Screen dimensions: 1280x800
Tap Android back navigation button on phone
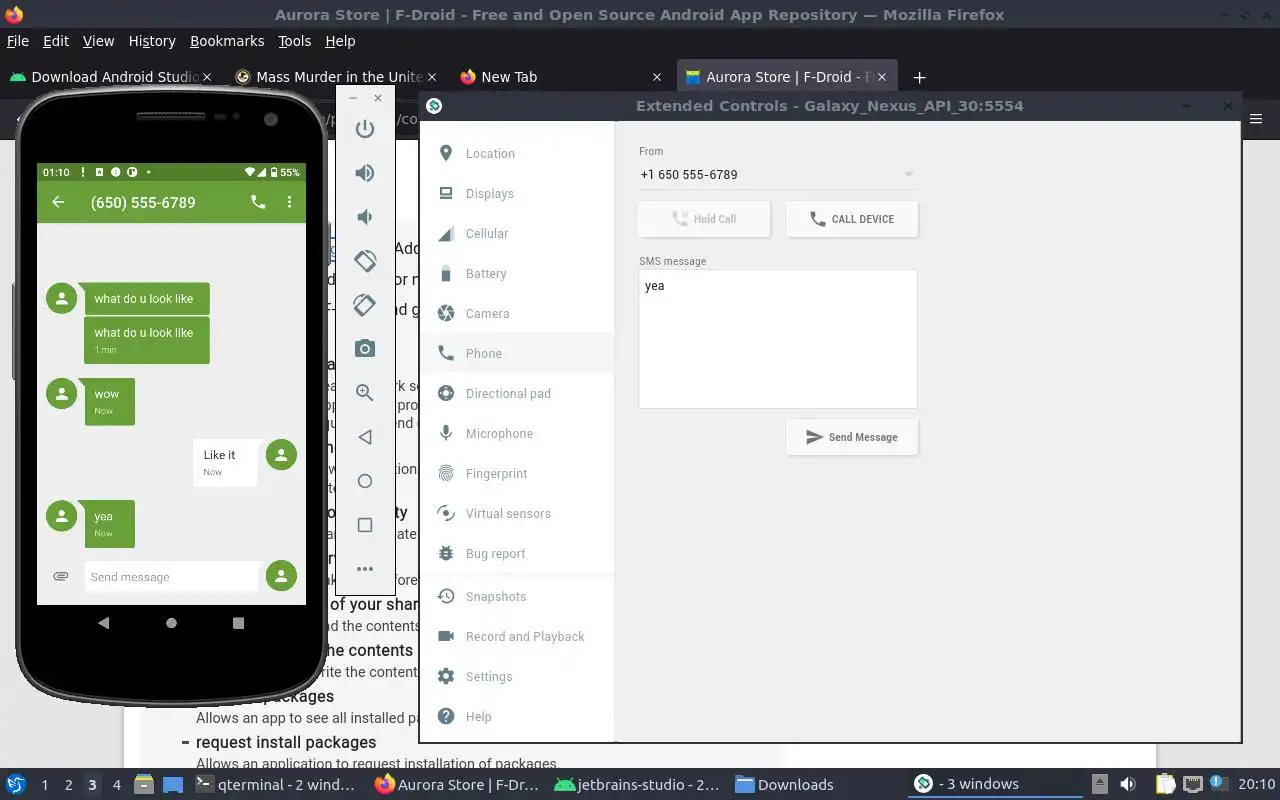[104, 623]
